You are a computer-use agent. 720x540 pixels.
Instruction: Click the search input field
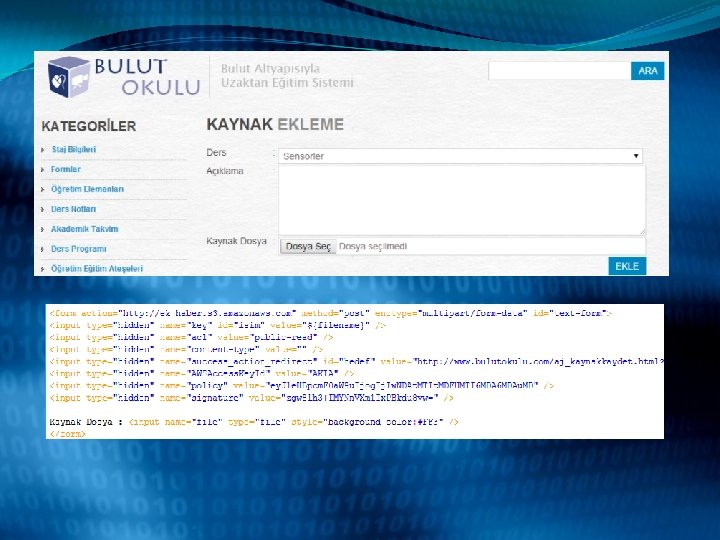[559, 71]
